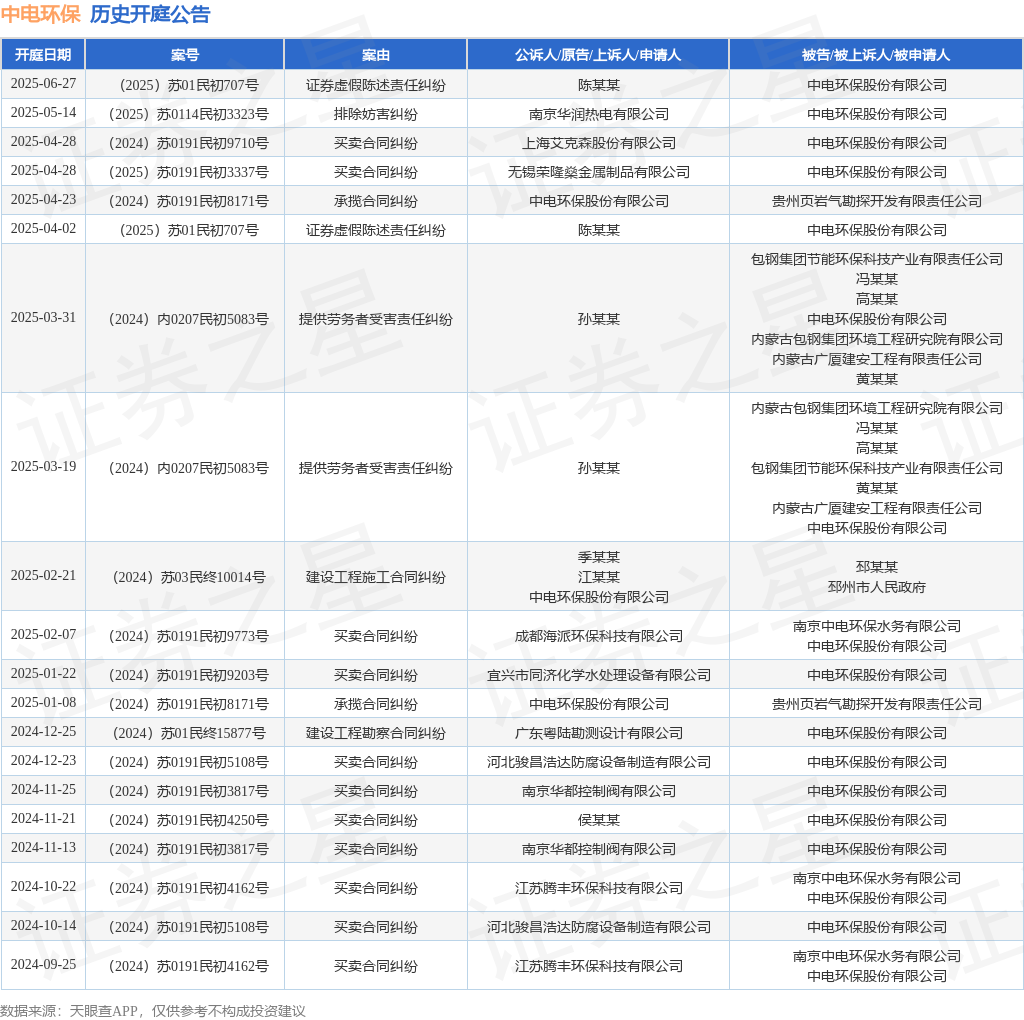Click 河北骏昌洁达防腐设备制造有限公司 in the 2024-12-23 row

(x=599, y=762)
